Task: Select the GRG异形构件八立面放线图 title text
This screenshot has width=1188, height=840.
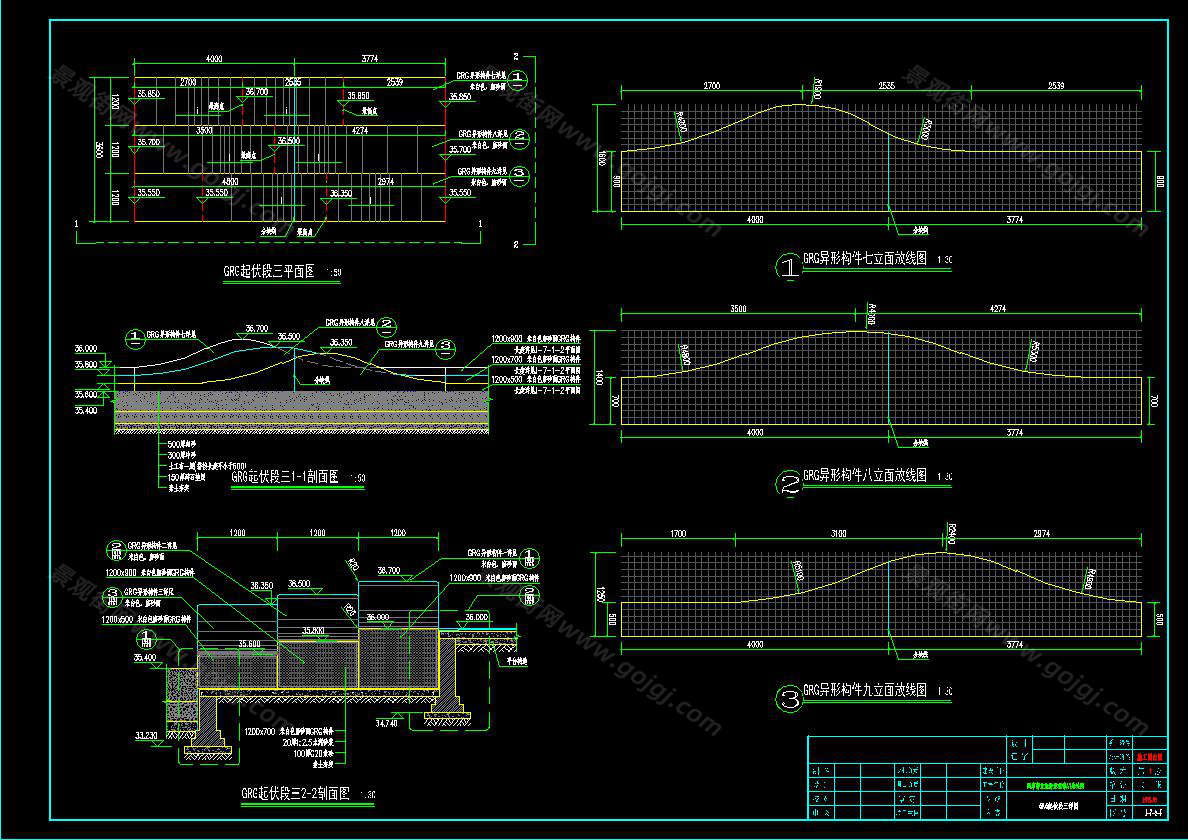Action: pyautogui.click(x=866, y=474)
